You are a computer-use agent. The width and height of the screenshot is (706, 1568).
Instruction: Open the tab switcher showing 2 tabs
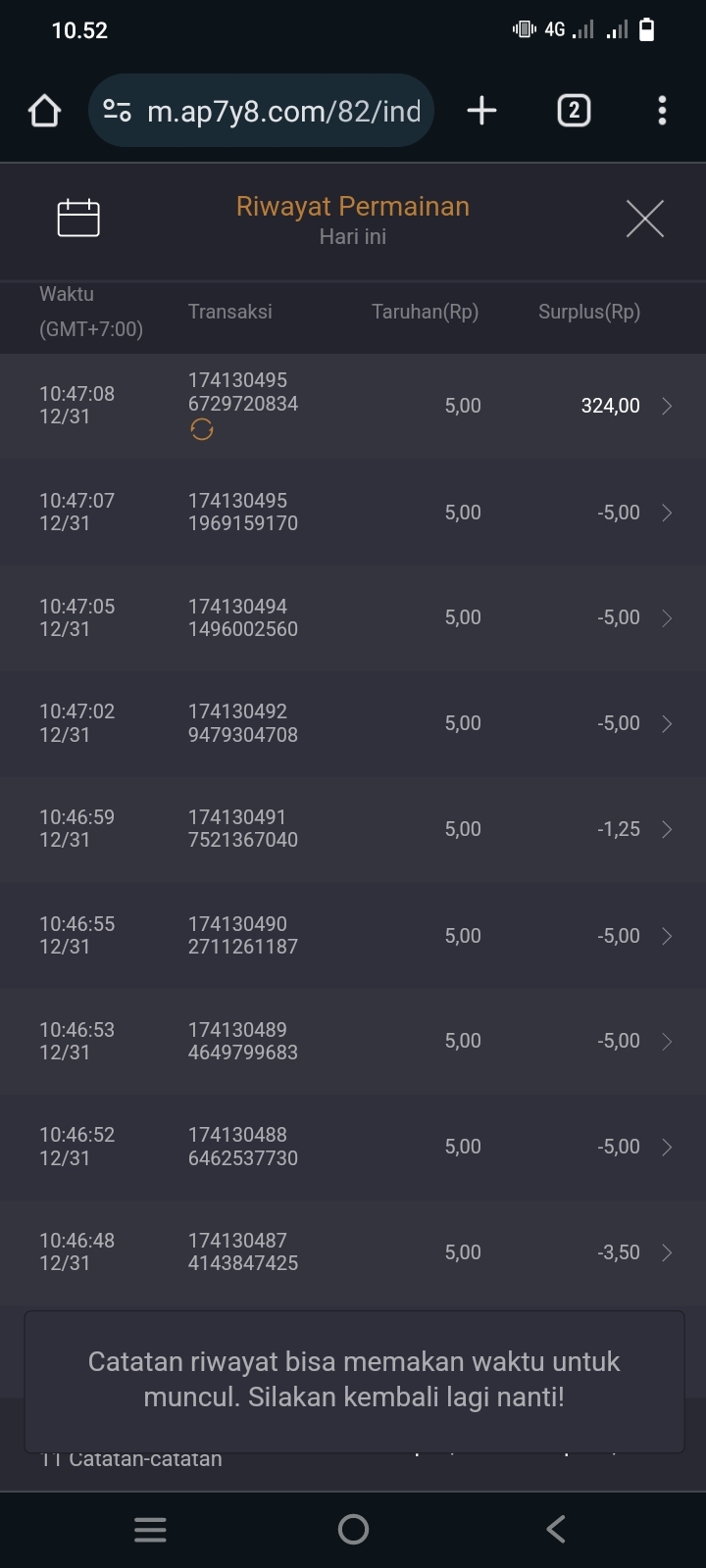(574, 111)
